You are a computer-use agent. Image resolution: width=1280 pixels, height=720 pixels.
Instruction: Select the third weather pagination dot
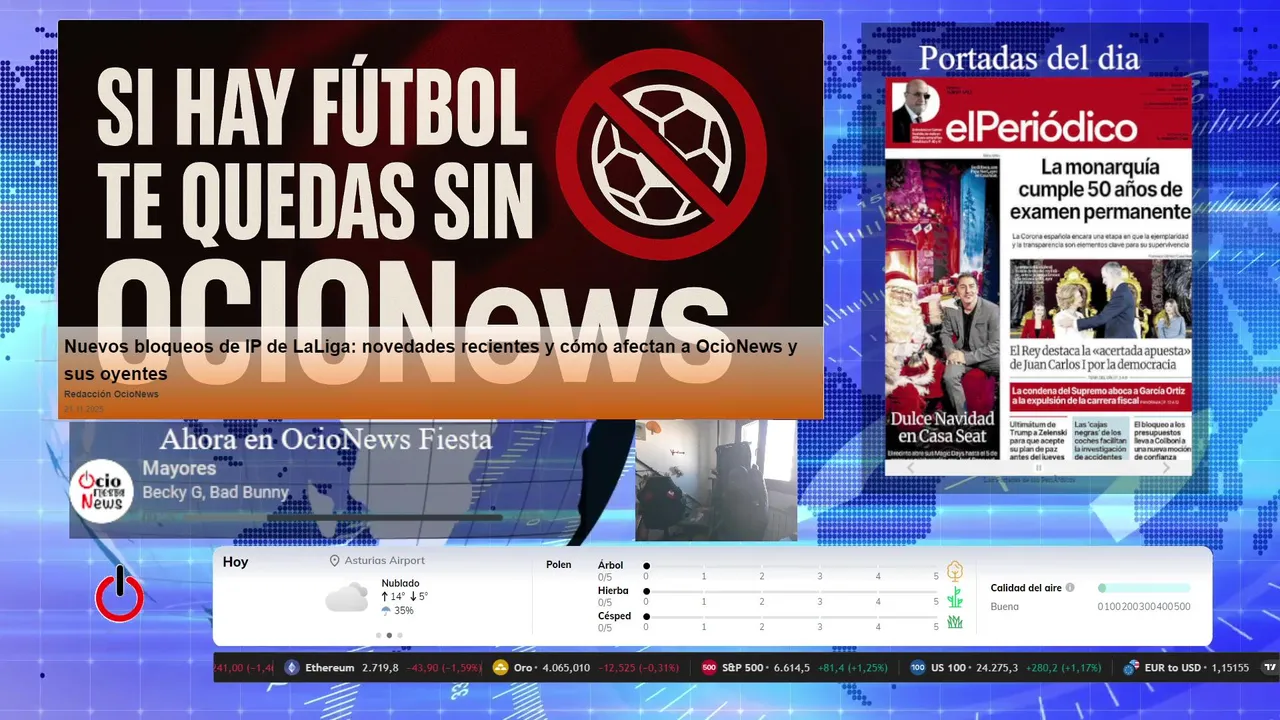tap(400, 635)
